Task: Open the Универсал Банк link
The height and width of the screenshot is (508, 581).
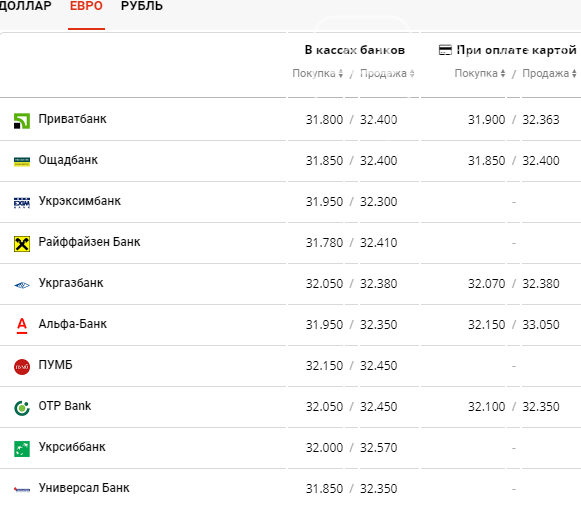Action: (x=84, y=488)
